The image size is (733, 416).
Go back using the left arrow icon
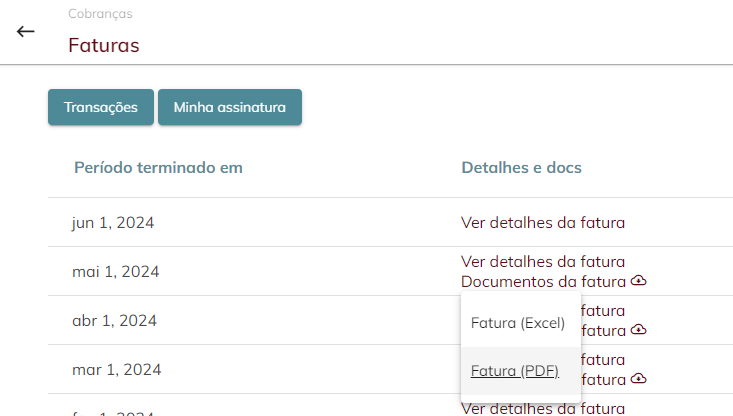pos(25,31)
